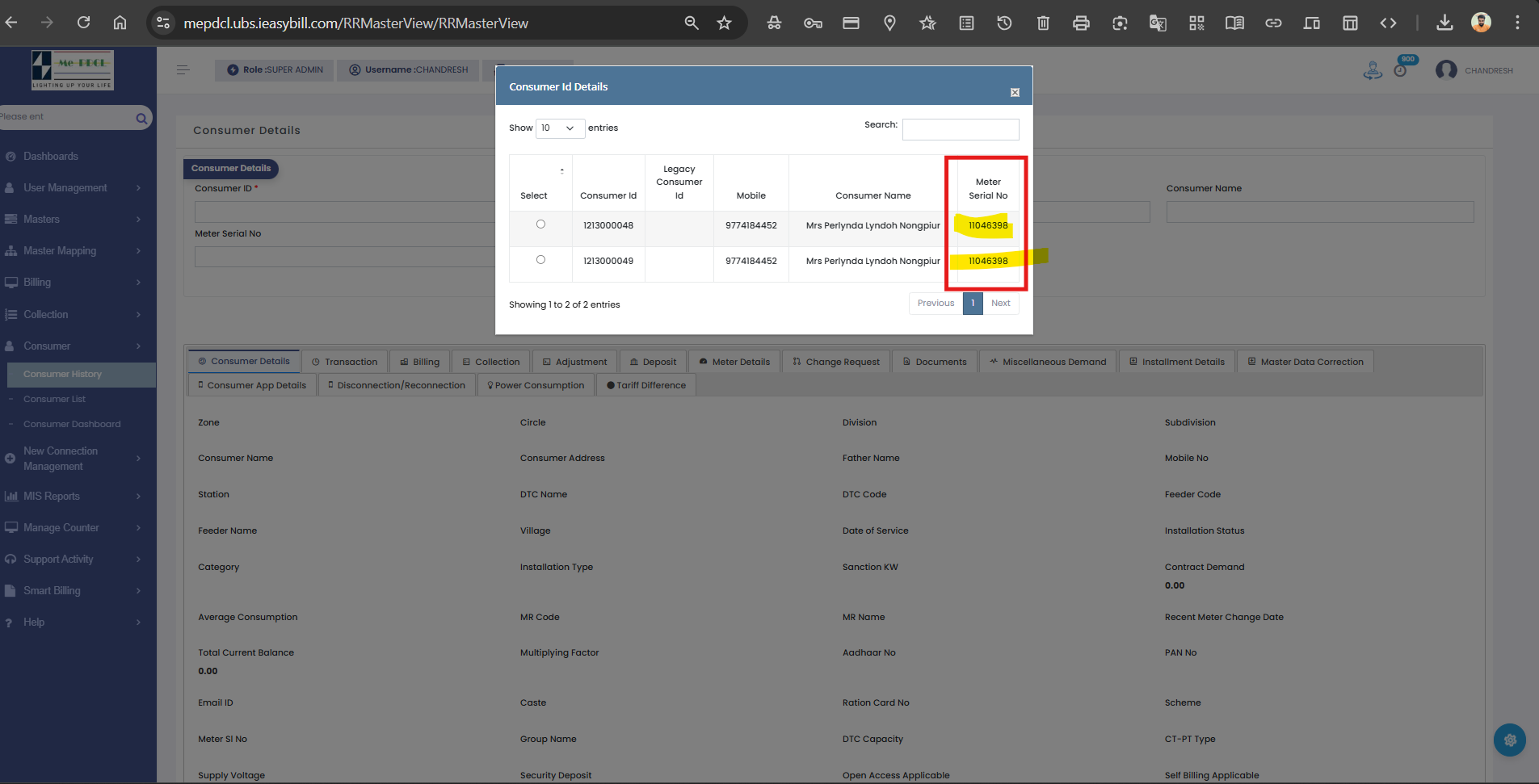Reload the page in browser
1539x784 pixels.
tap(83, 23)
